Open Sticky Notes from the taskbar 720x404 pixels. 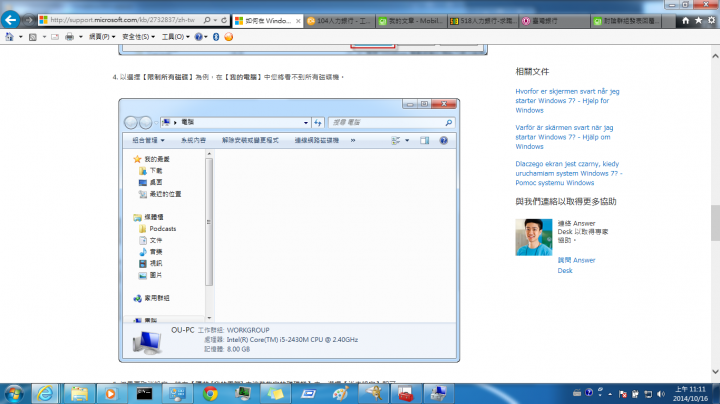[x=276, y=394]
